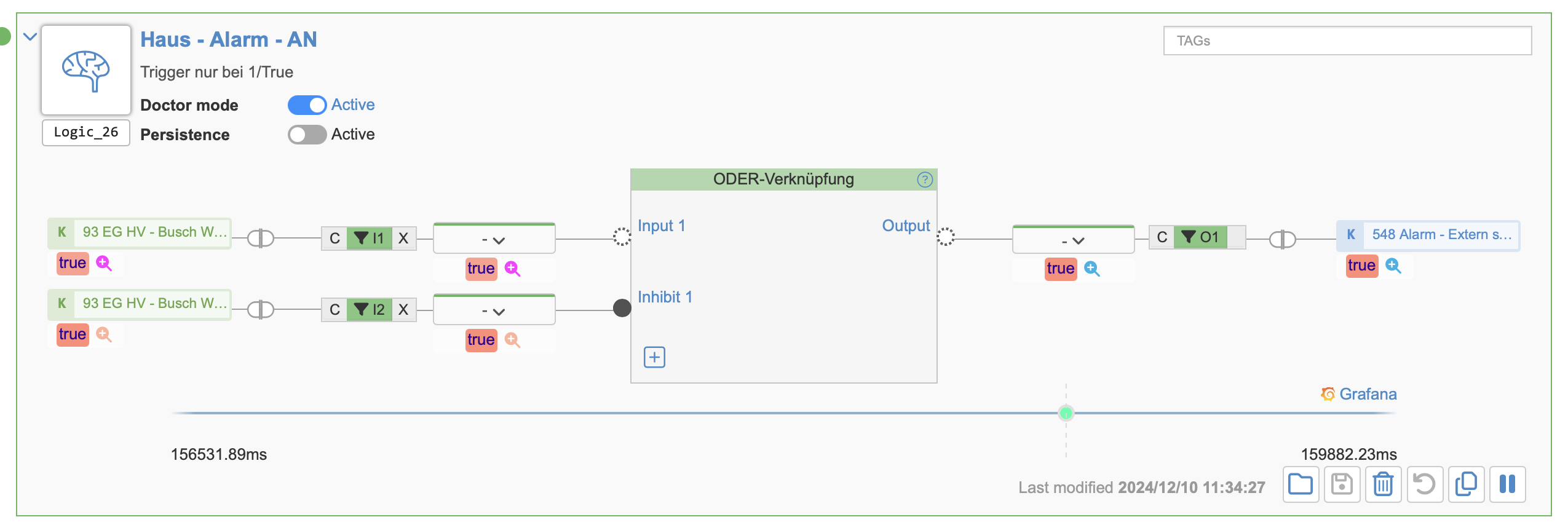1568x525 pixels.
Task: Add input with the plus icon
Action: (654, 357)
